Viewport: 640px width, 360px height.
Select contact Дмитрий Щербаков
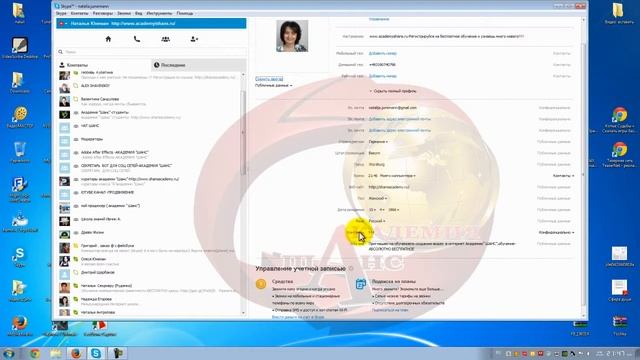tap(149, 274)
